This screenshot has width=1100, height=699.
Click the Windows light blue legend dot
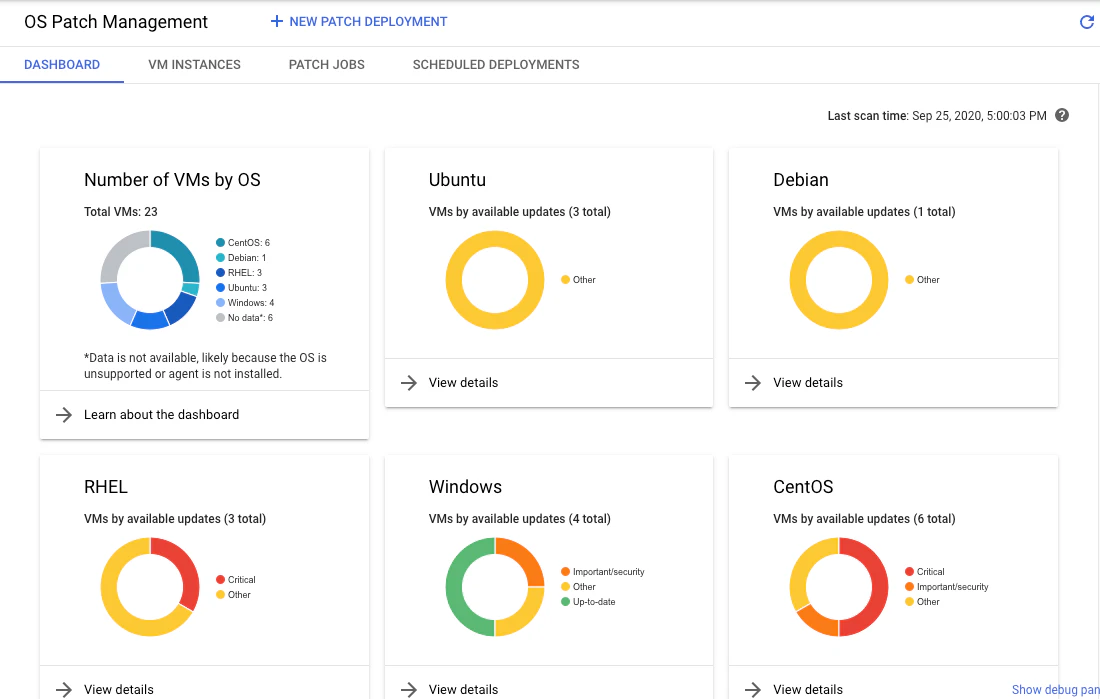pyautogui.click(x=220, y=303)
